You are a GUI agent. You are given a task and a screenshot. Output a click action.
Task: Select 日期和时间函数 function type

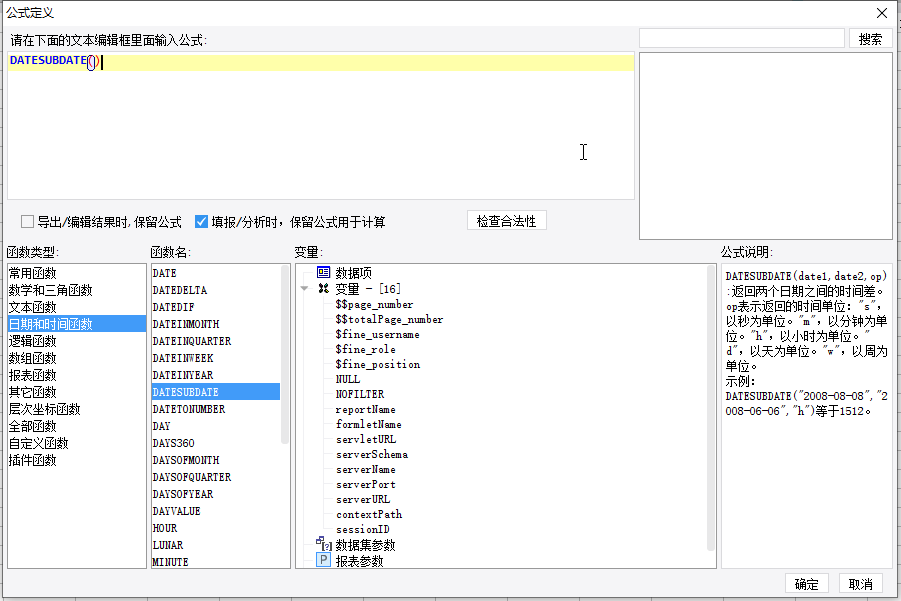coord(76,324)
